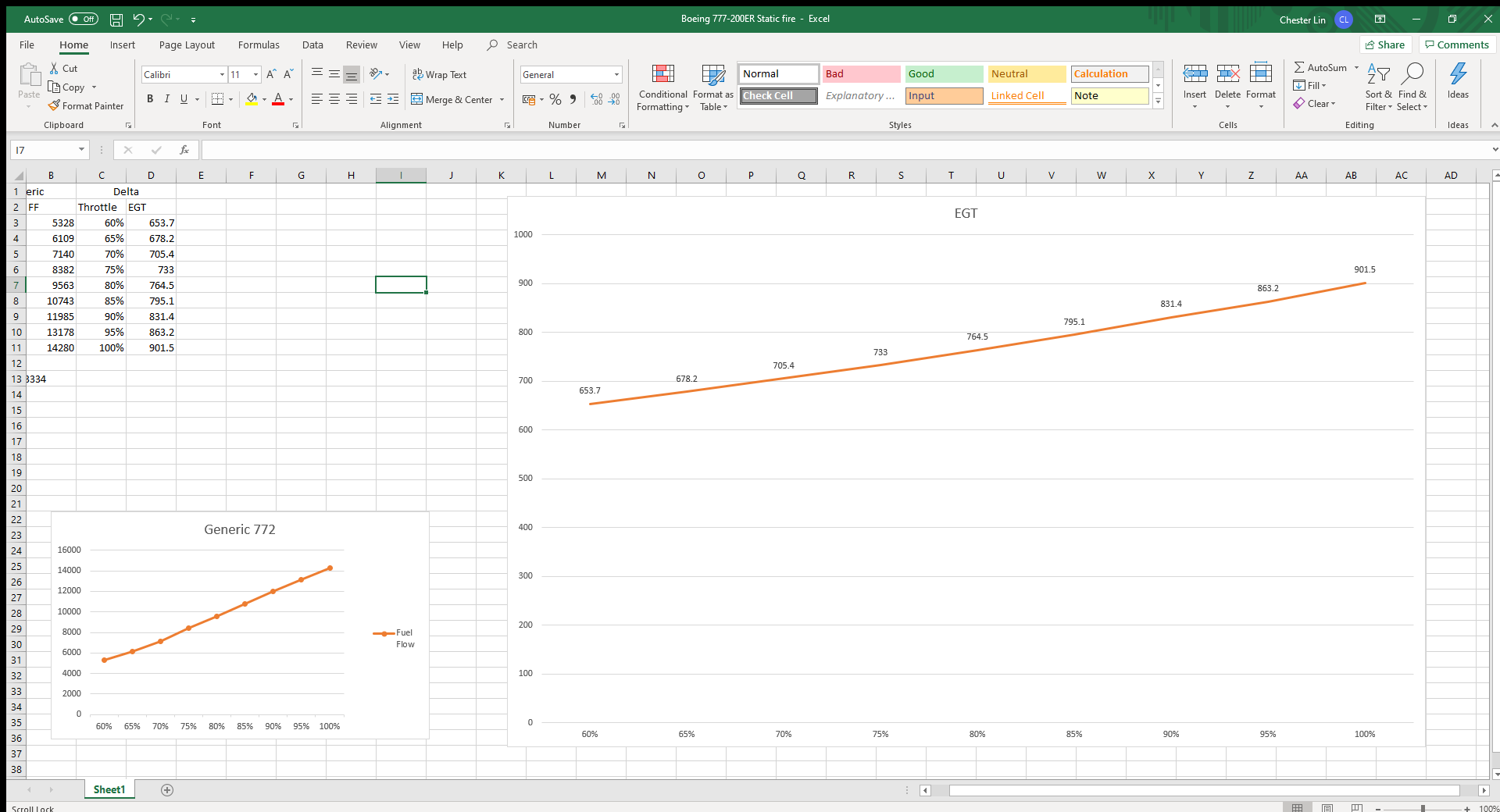Toggle Middle Align vertical alignment

(x=334, y=74)
